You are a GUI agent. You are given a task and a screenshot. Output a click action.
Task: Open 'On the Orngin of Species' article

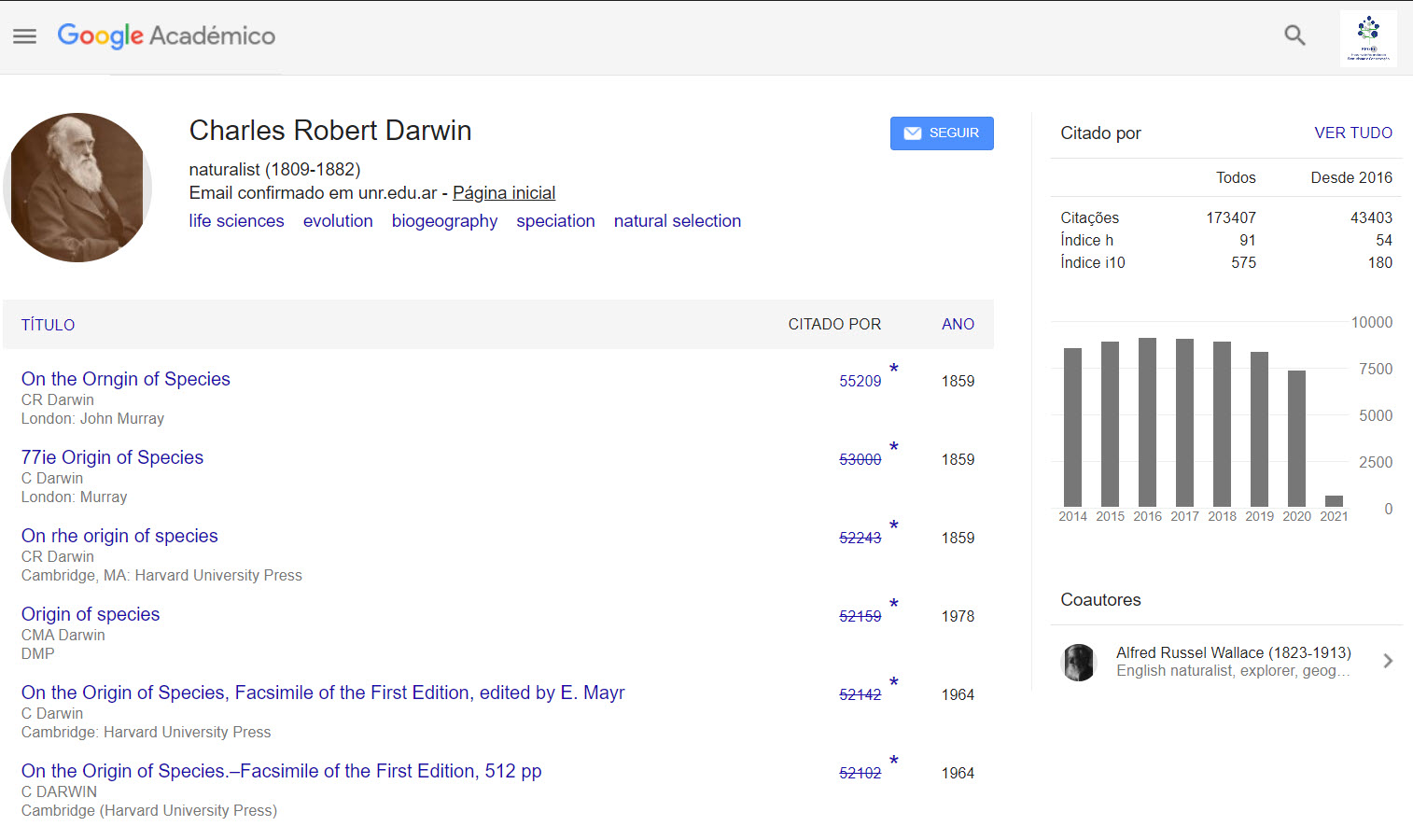[126, 379]
